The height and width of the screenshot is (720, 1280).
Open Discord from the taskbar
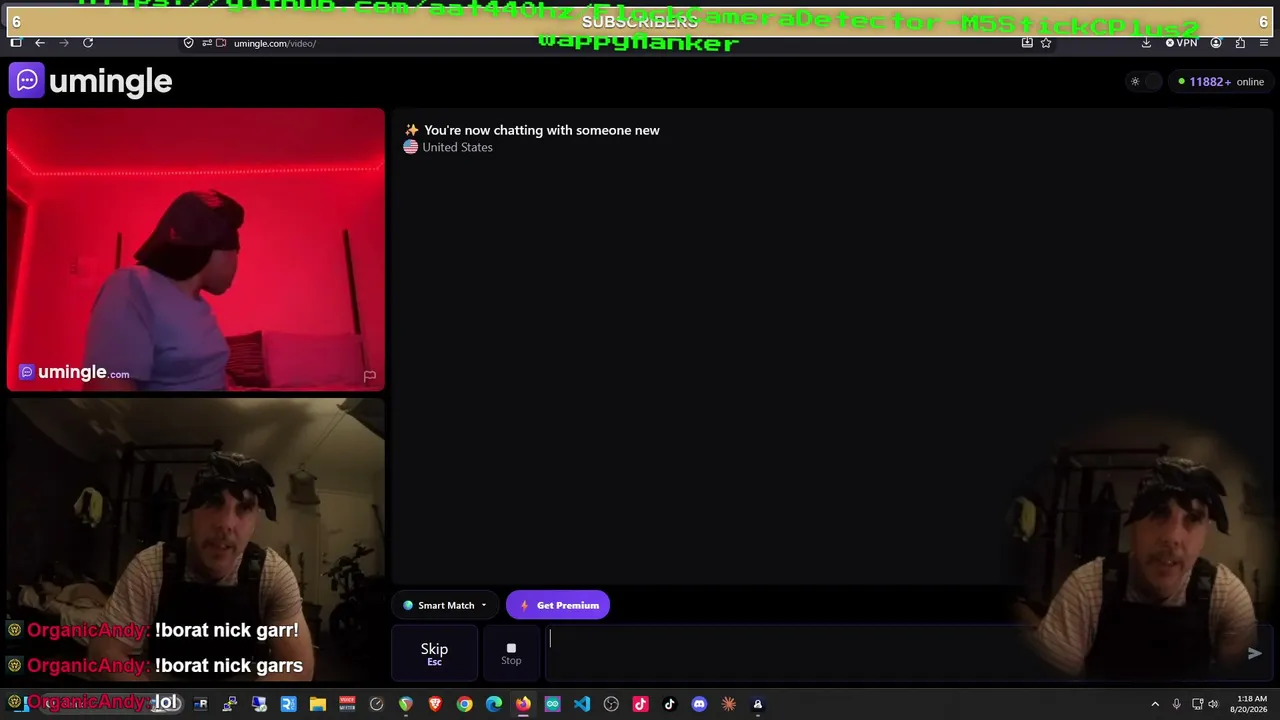[699, 704]
